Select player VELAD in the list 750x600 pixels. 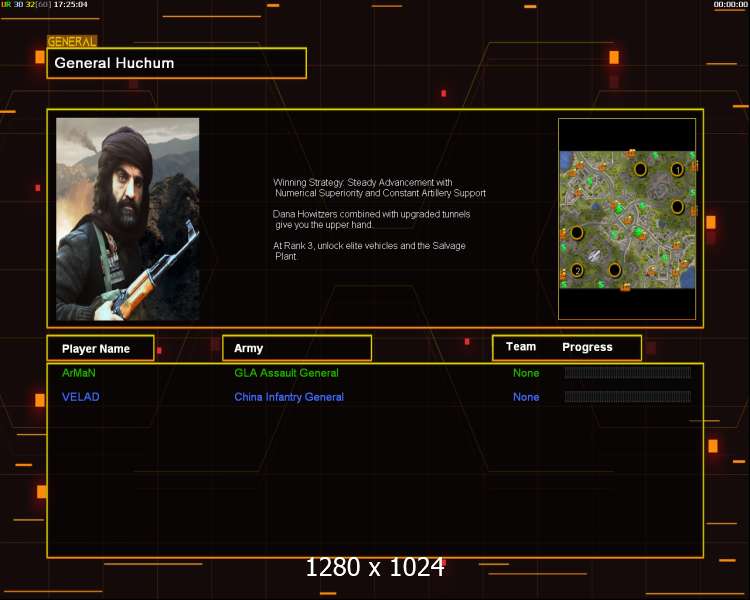point(81,397)
